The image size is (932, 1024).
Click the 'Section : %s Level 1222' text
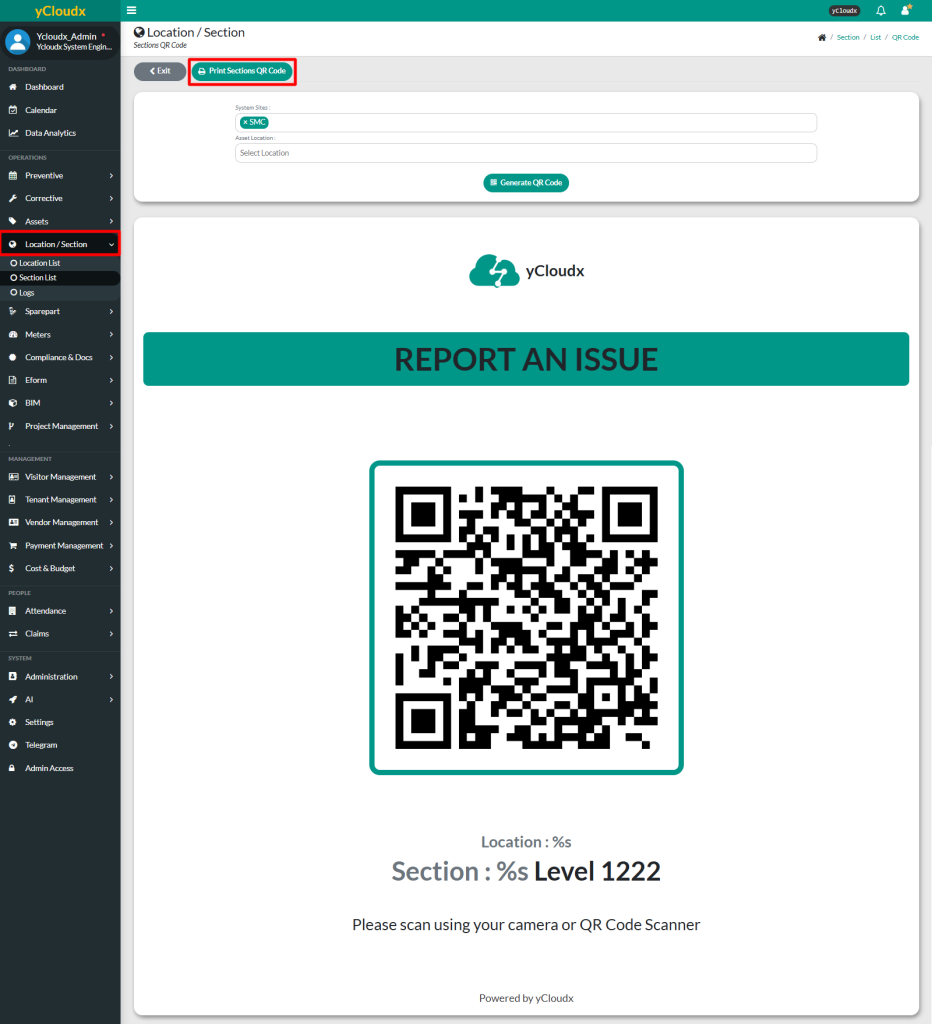(x=526, y=871)
